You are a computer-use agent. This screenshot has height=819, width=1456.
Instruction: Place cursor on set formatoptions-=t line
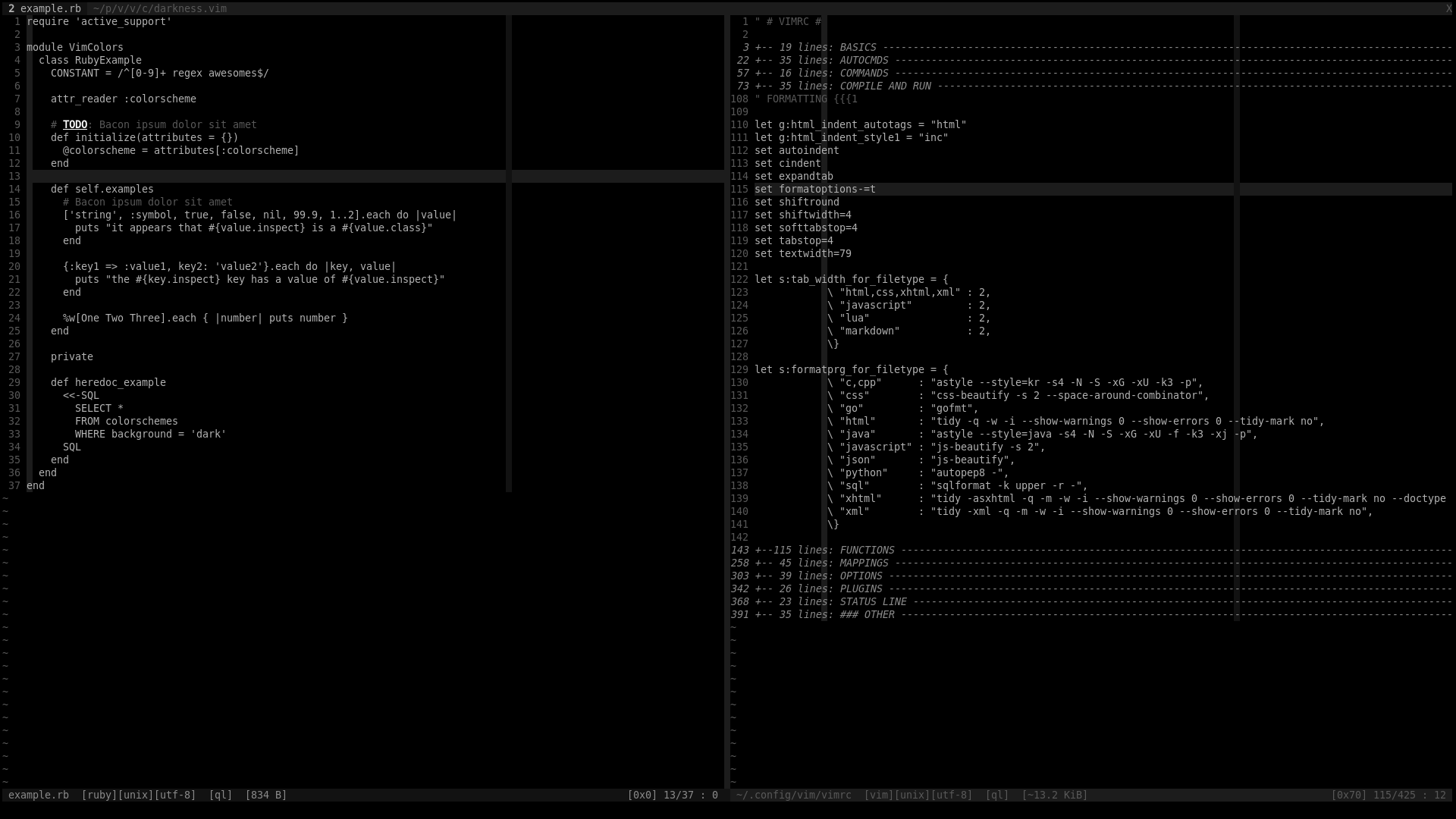coord(814,189)
